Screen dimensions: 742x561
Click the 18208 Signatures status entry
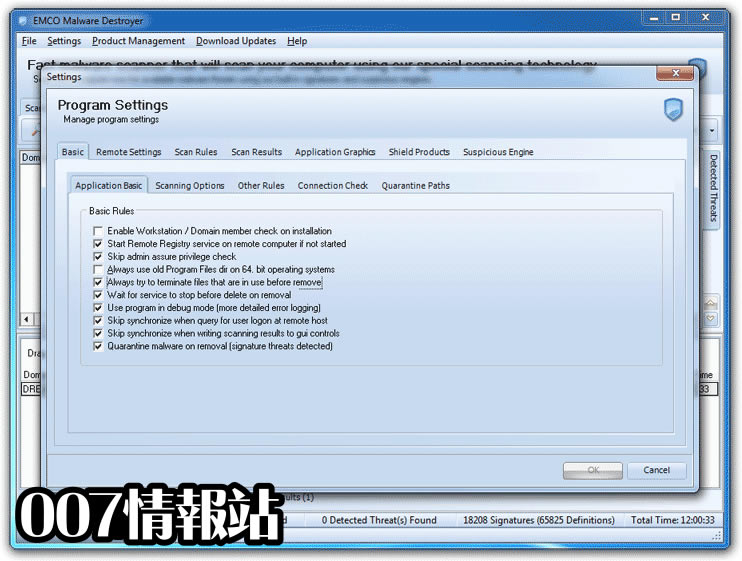[539, 520]
